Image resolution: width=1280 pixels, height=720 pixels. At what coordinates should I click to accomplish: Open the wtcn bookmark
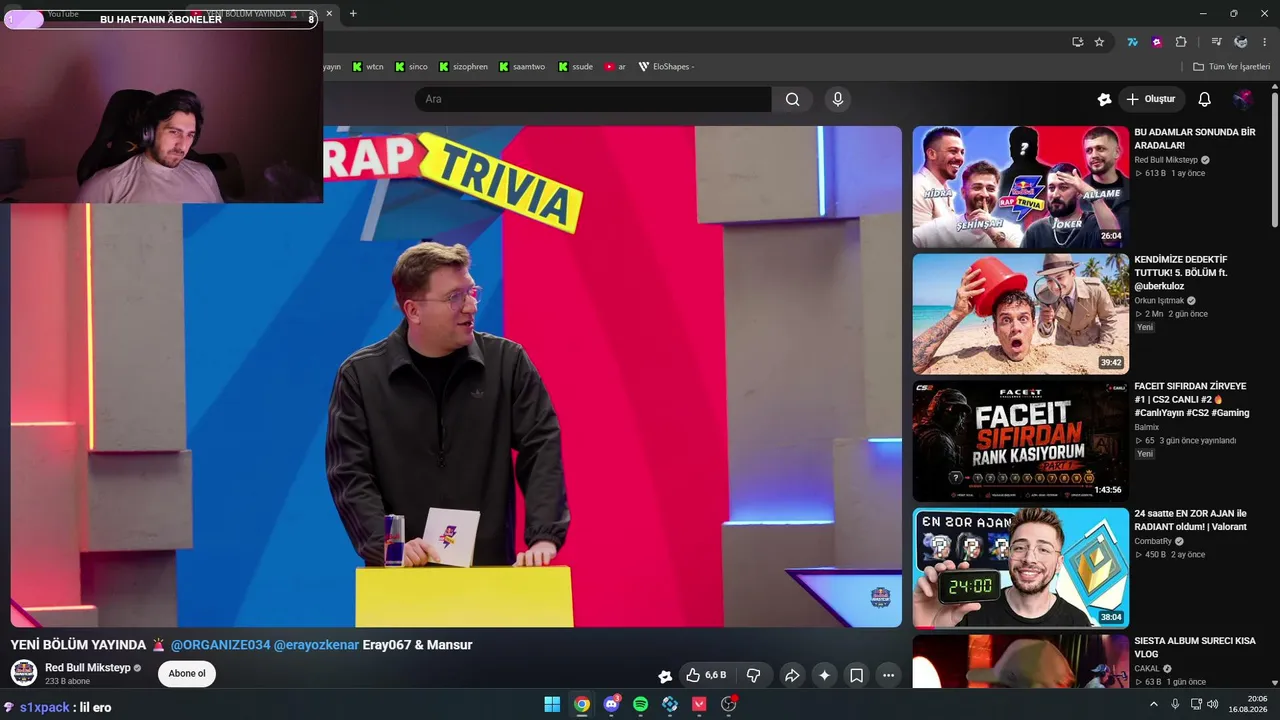click(367, 67)
